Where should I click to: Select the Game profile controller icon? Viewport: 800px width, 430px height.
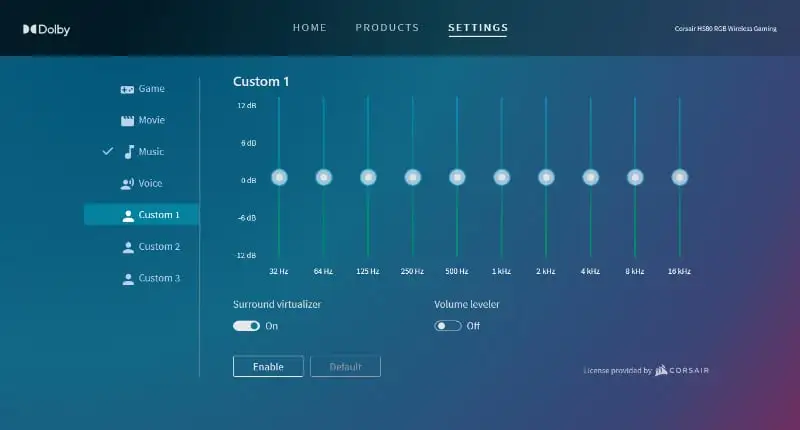pyautogui.click(x=127, y=89)
